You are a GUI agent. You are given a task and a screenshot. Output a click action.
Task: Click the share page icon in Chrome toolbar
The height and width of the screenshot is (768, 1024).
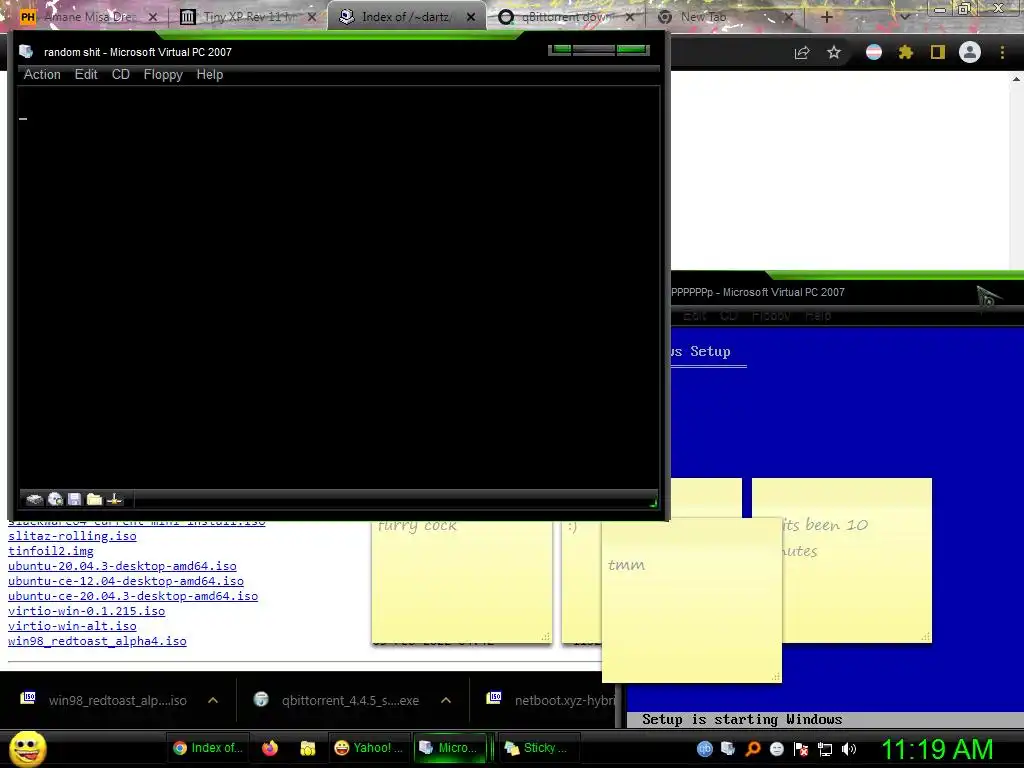tap(802, 52)
